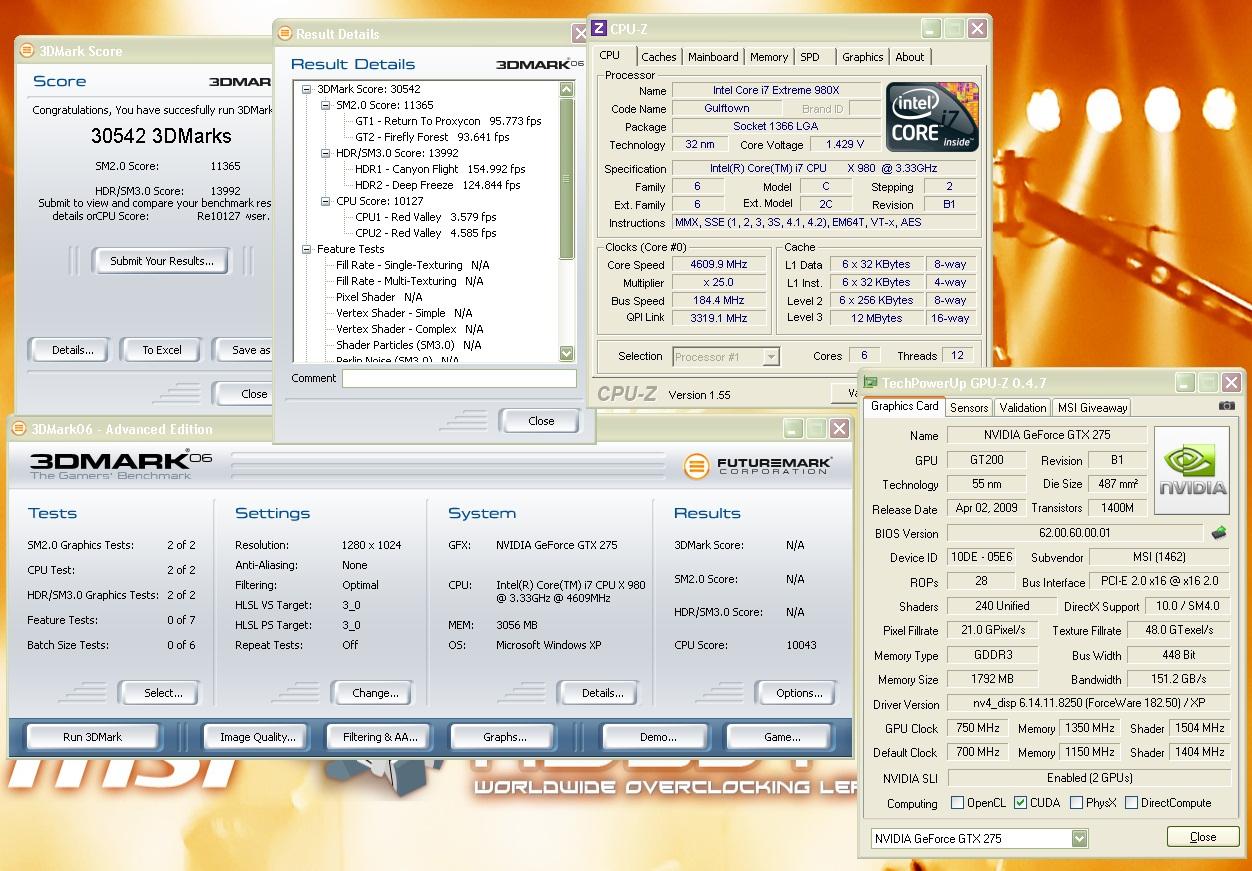Click To Excel in the score window

[161, 350]
